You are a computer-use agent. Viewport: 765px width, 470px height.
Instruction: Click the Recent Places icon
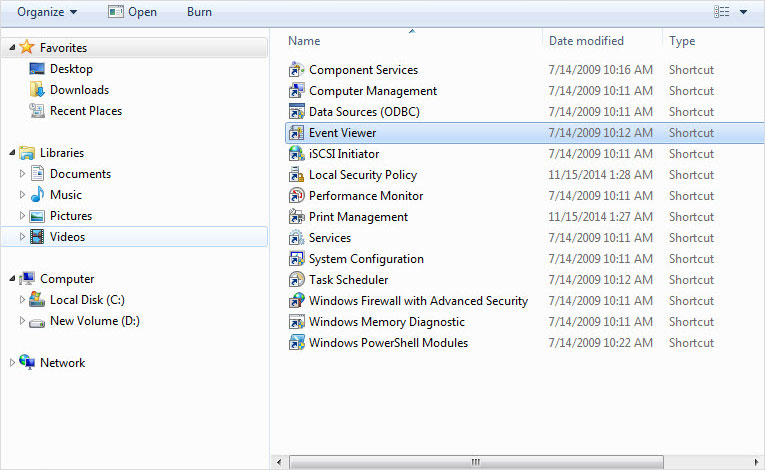click(x=37, y=111)
